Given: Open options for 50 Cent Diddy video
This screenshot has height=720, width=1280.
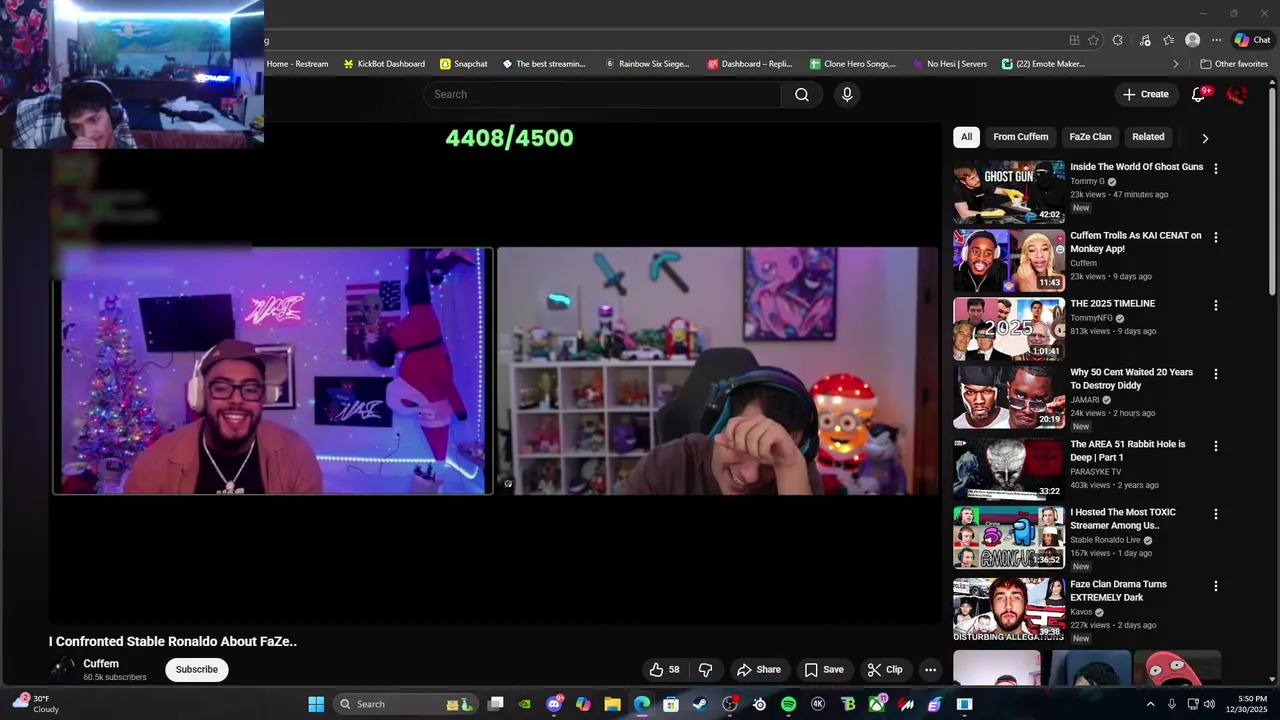Looking at the screenshot, I should coord(1216,374).
